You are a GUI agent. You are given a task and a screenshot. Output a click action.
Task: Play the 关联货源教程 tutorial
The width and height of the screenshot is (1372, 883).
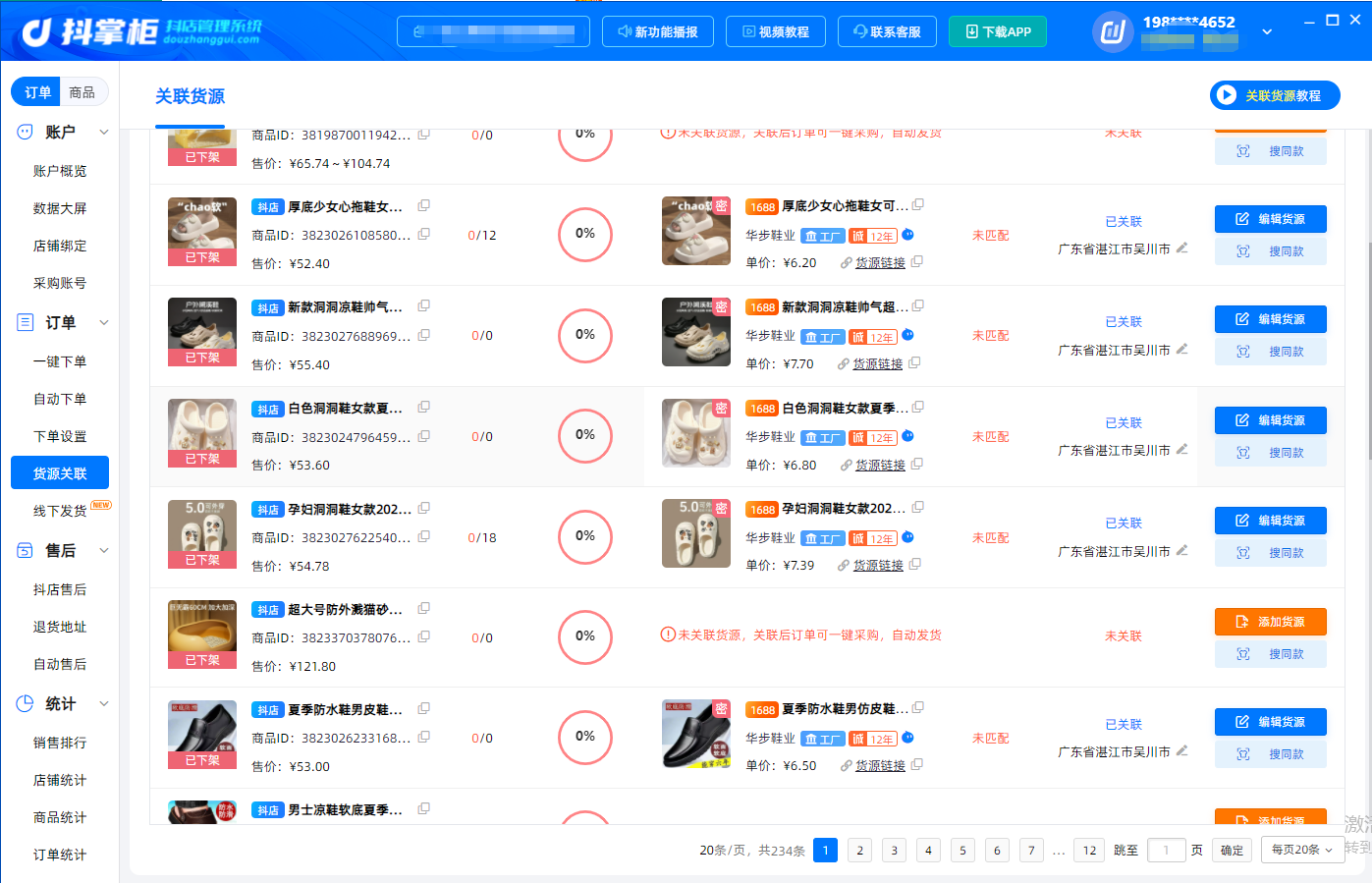coord(1275,95)
